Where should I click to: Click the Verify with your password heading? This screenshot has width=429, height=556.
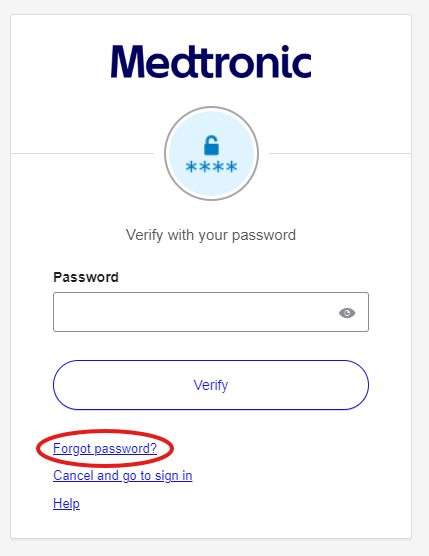(x=211, y=235)
